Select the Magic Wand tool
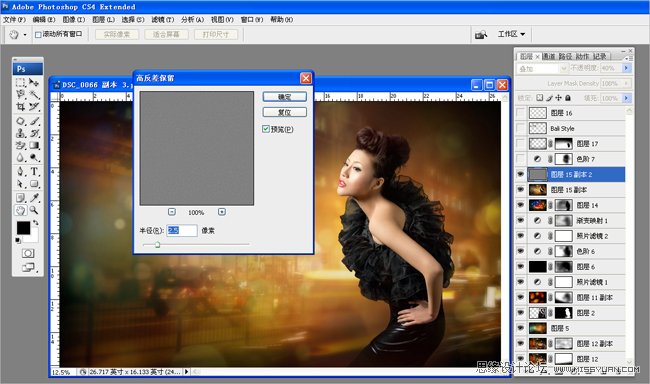Image resolution: width=650 pixels, height=384 pixels. point(34,95)
